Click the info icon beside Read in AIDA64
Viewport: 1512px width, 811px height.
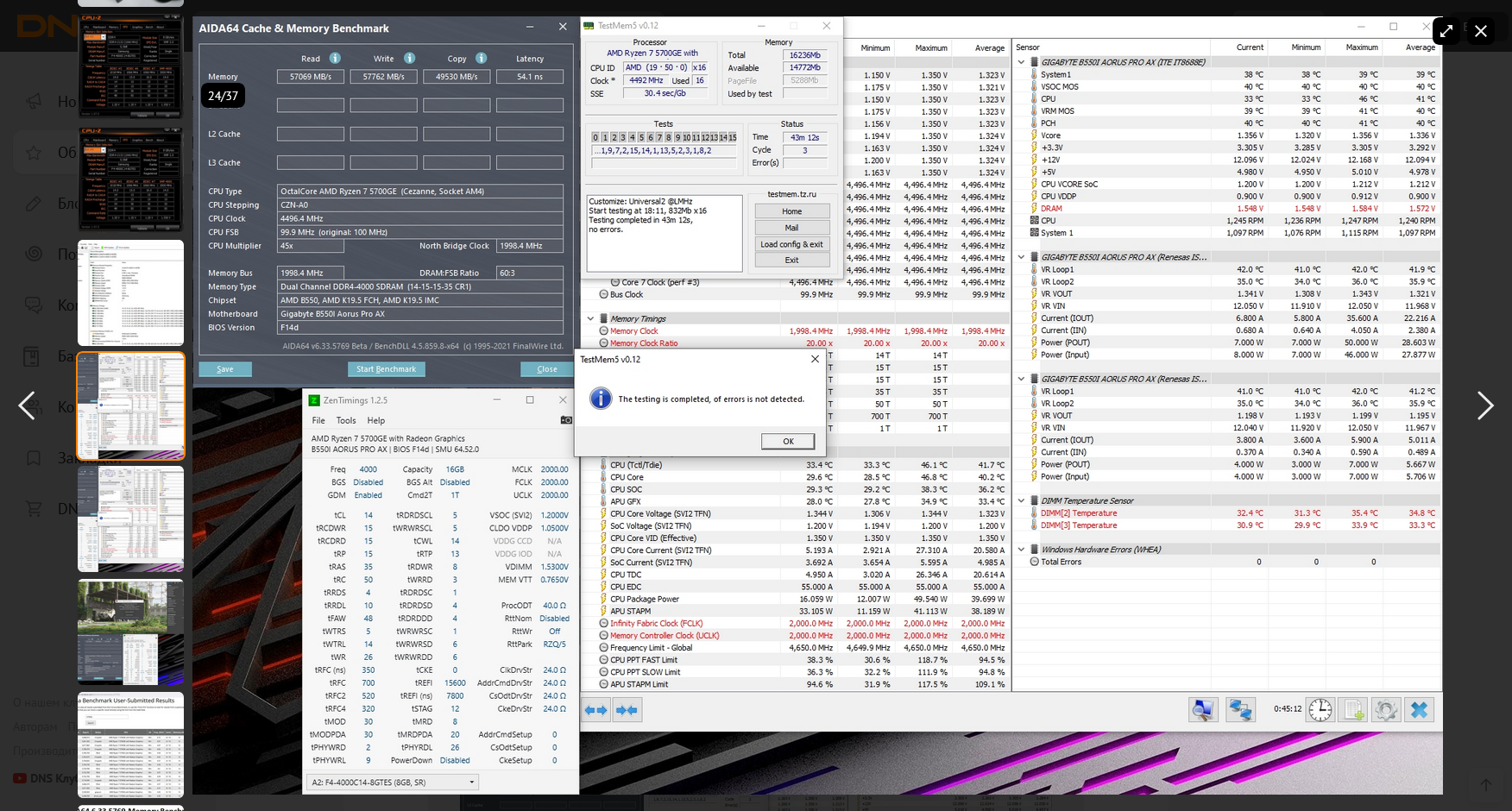click(x=335, y=58)
